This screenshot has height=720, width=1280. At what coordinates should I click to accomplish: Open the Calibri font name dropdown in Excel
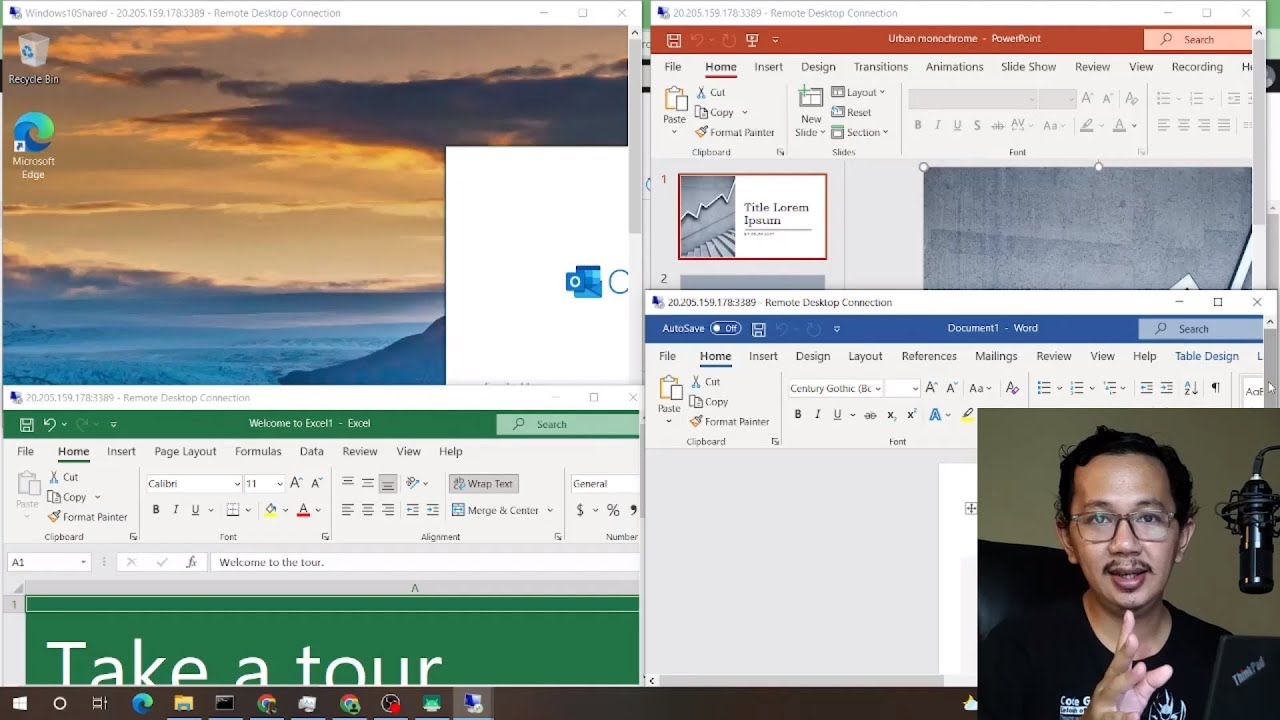(237, 484)
